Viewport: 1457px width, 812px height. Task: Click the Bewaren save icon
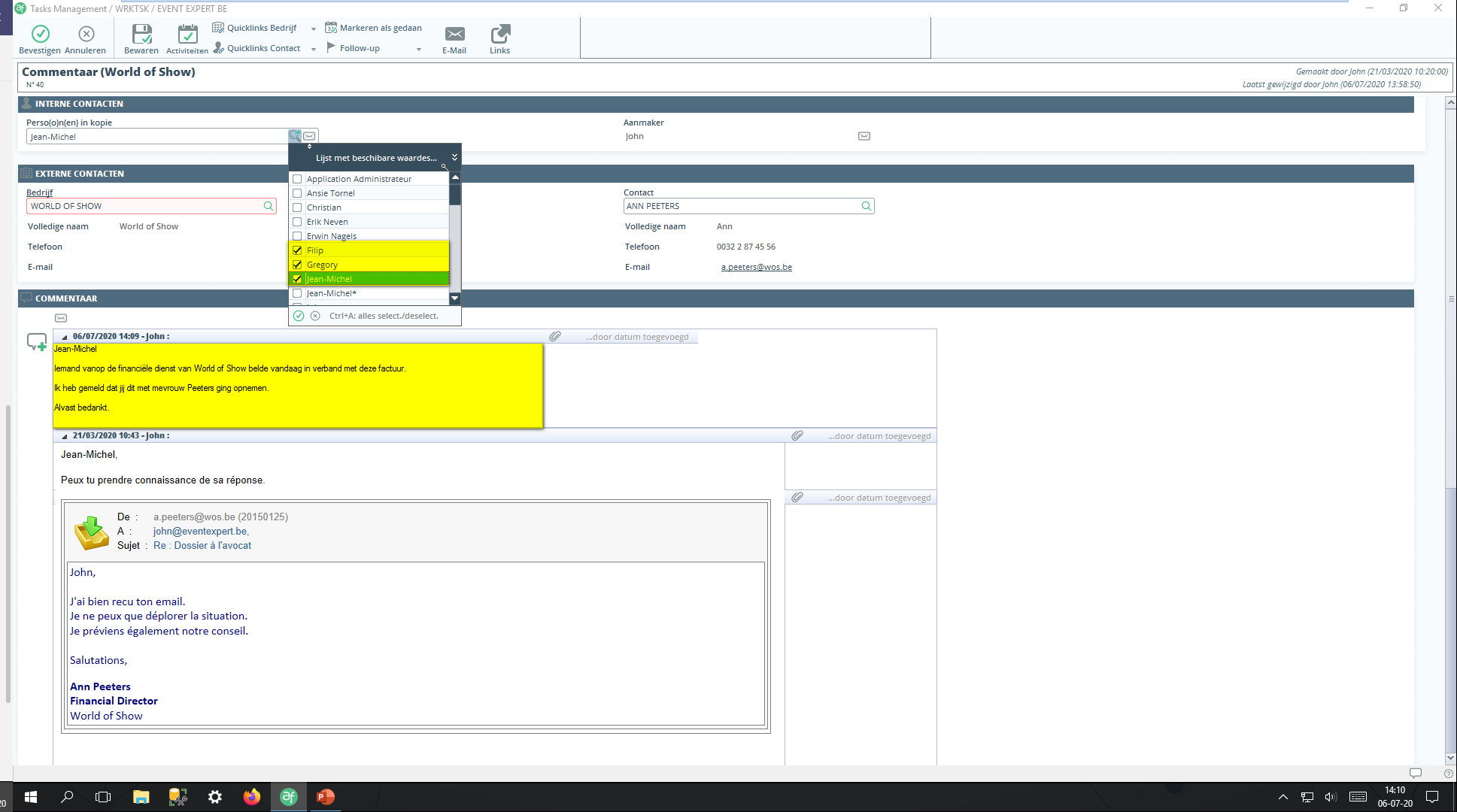[x=141, y=34]
